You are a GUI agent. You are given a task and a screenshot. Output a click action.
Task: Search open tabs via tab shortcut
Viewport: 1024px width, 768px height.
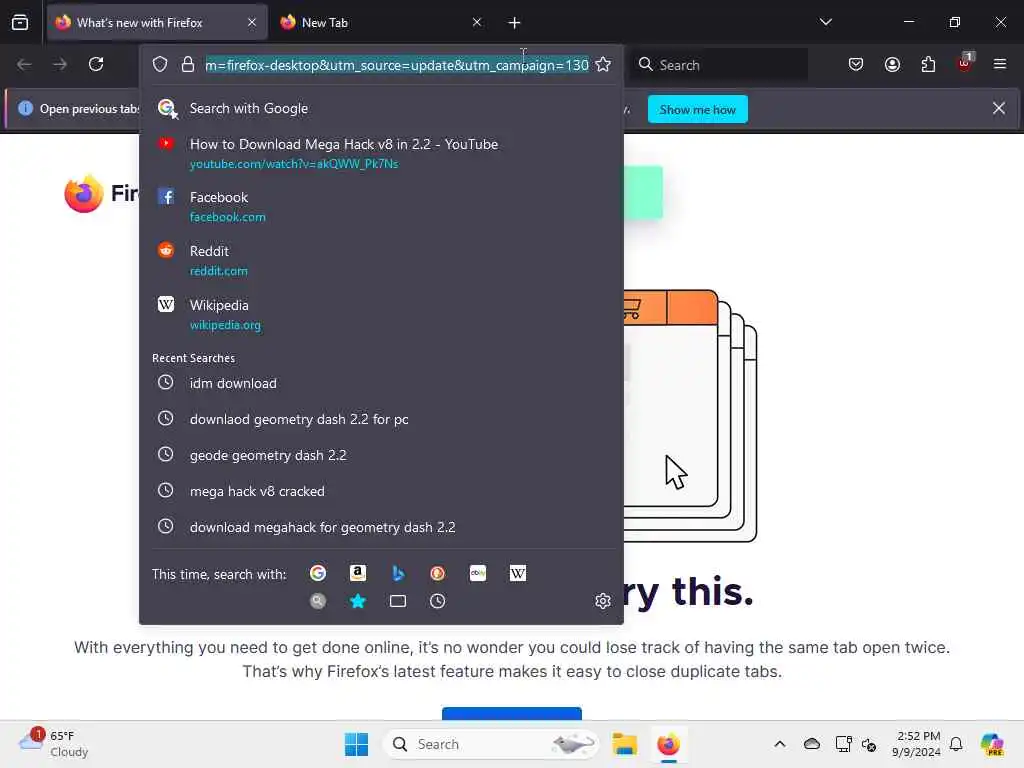[398, 601]
